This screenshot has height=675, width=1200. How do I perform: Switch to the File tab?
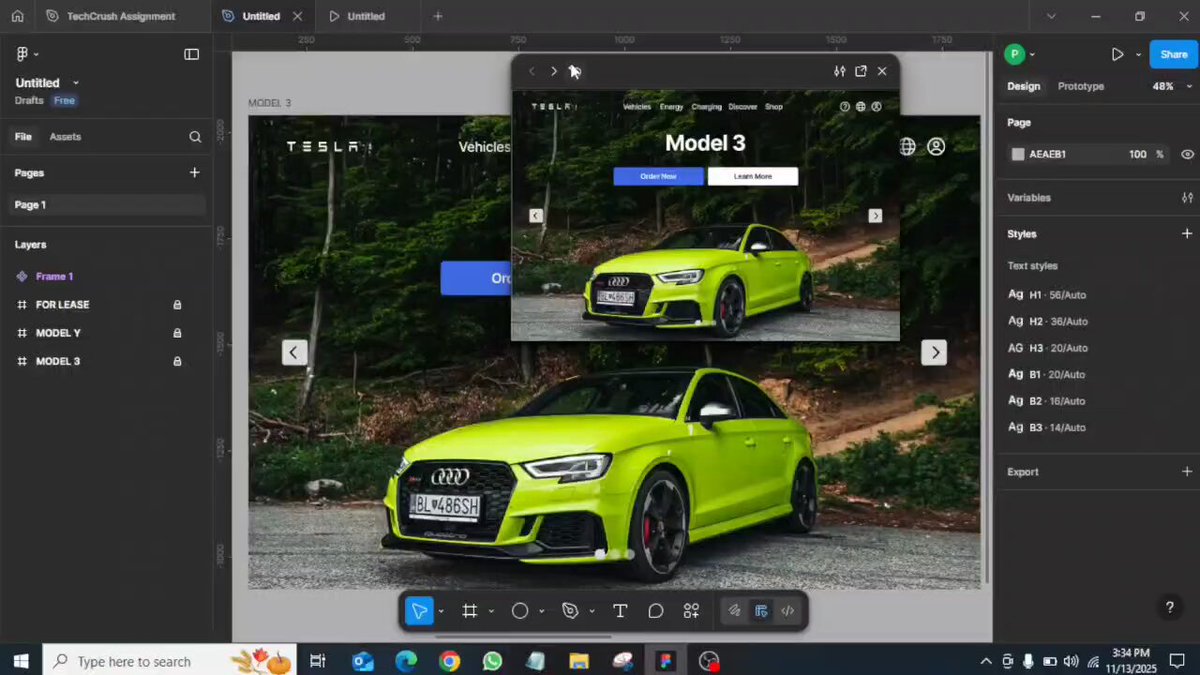click(x=23, y=137)
